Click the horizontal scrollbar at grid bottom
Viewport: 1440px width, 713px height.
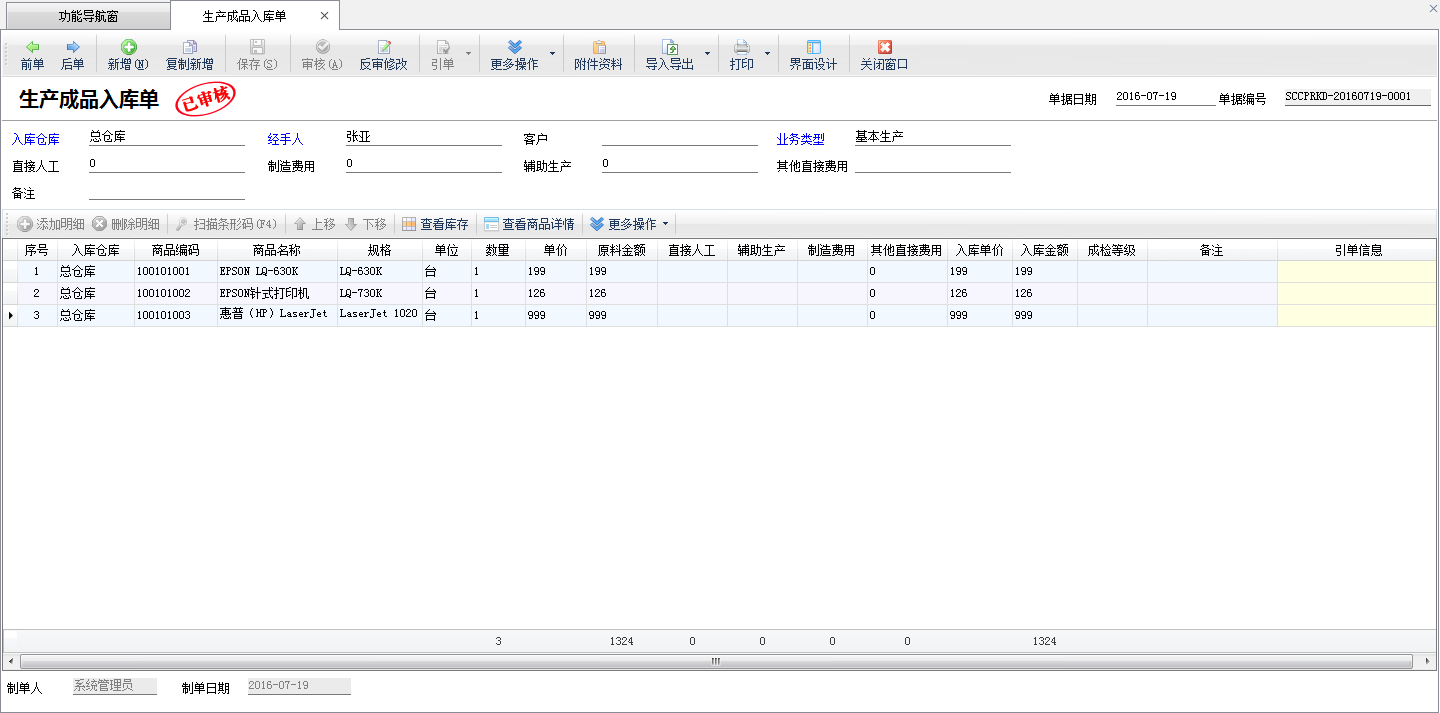click(715, 661)
